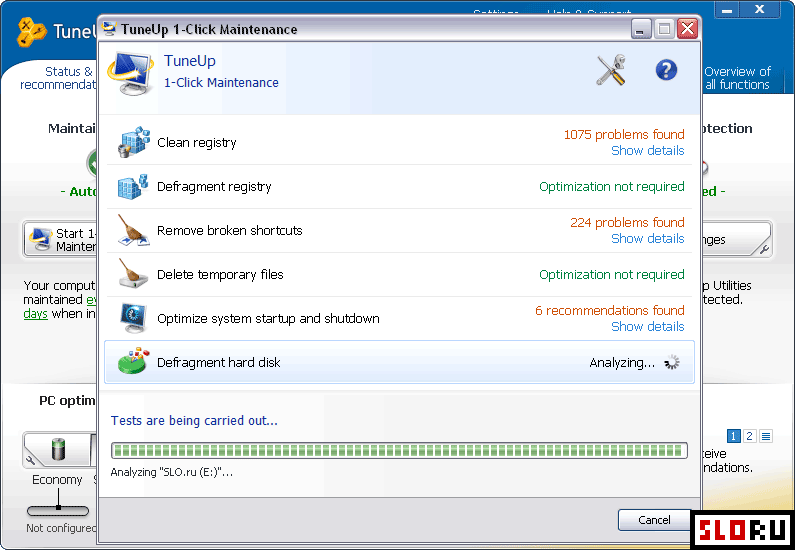This screenshot has height=550, width=795.
Task: Click 'Tests are being carried out...' text
Action: [x=194, y=420]
